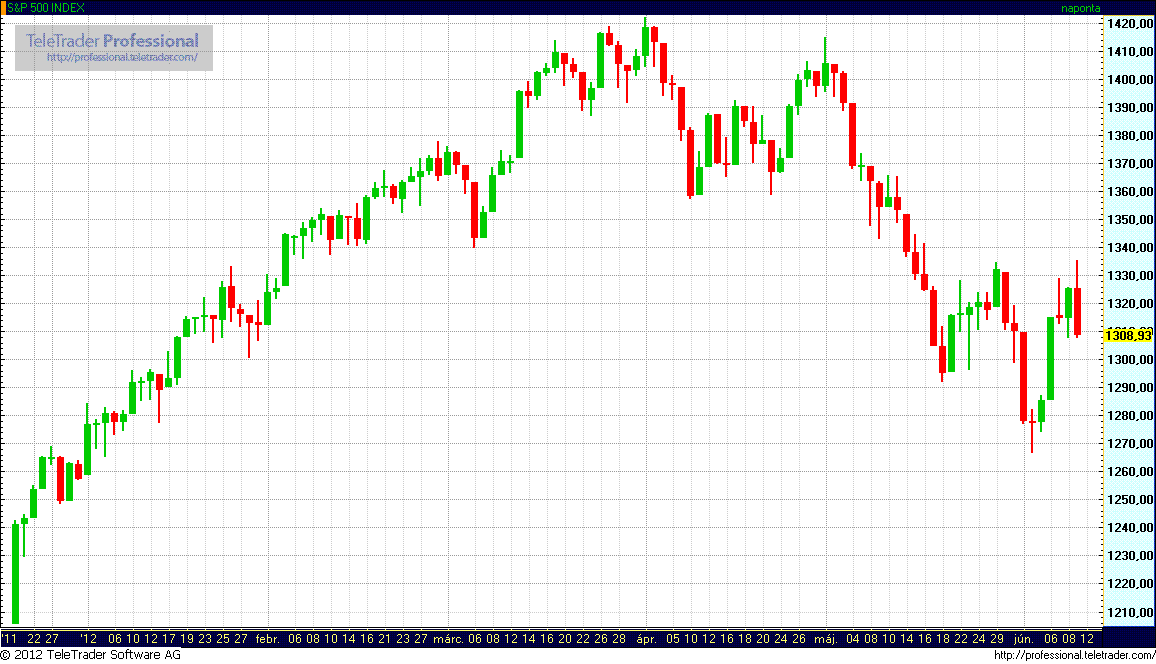Select the 1340,00 price axis label
Image resolution: width=1156 pixels, height=664 pixels.
coord(1129,248)
